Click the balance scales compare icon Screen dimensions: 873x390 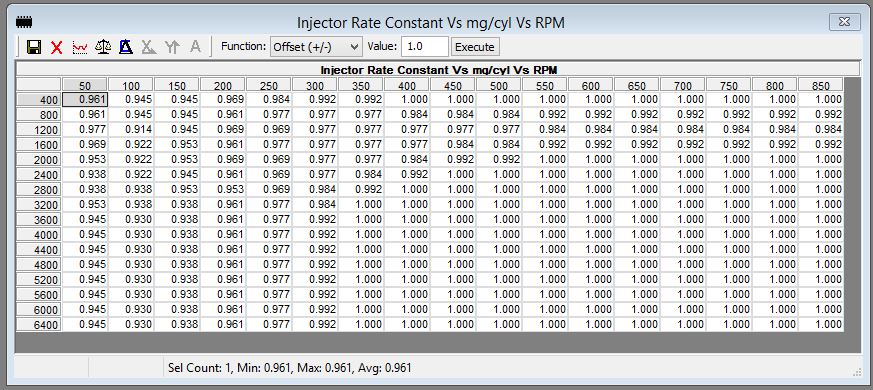pyautogui.click(x=103, y=47)
